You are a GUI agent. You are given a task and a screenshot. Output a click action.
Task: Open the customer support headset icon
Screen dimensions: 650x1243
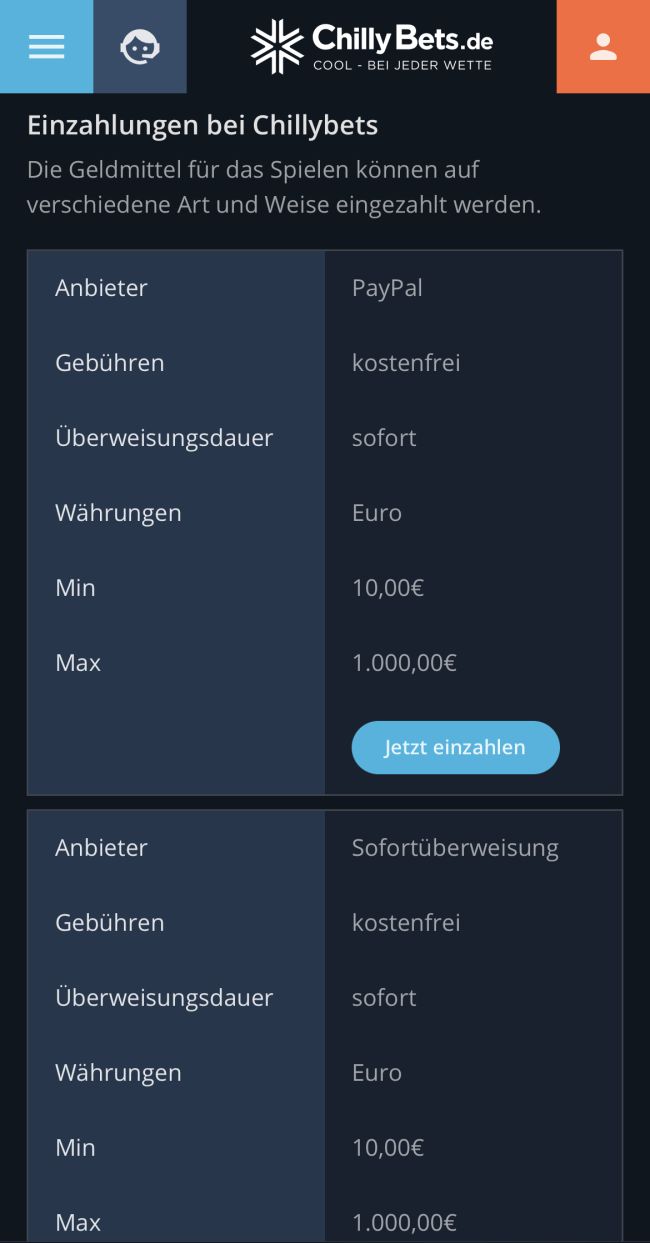coord(139,47)
